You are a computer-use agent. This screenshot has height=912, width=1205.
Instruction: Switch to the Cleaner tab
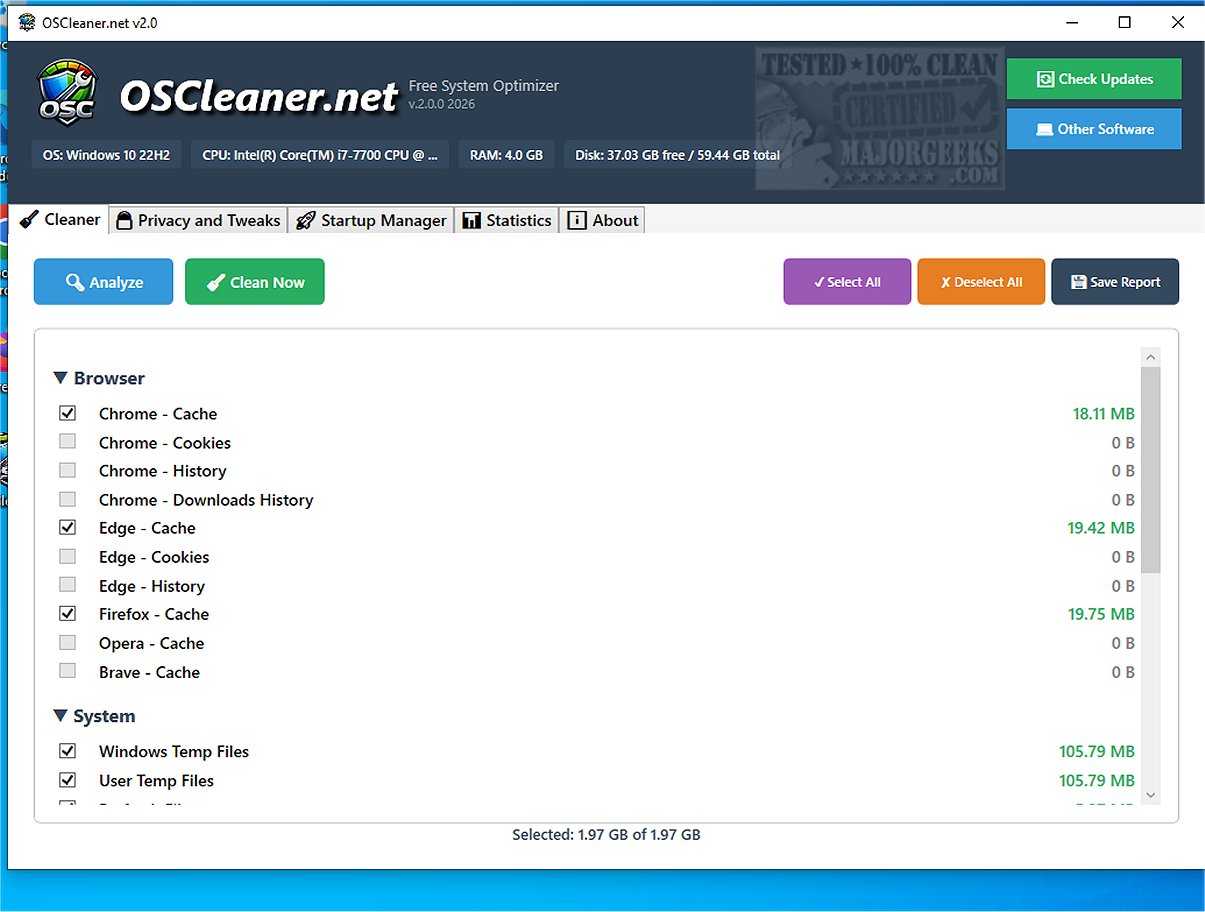[60, 220]
